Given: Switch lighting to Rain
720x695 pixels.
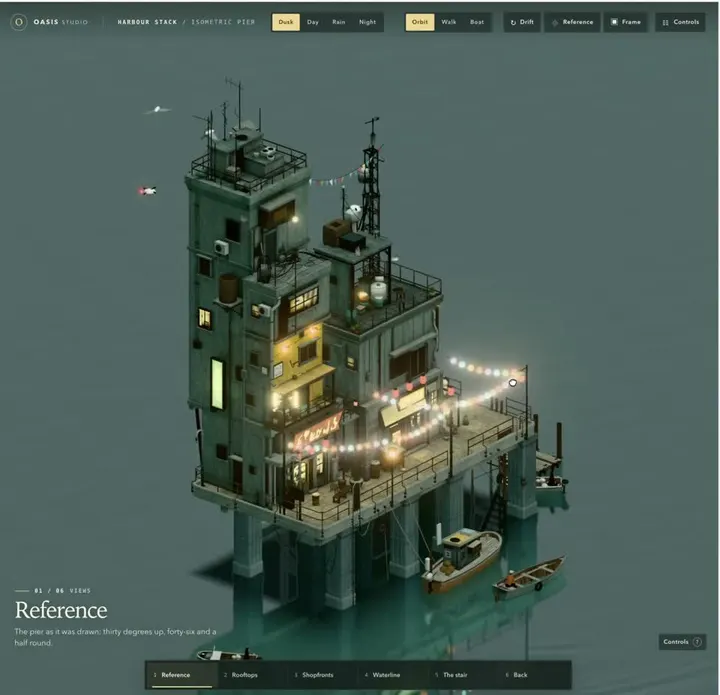Looking at the screenshot, I should pyautogui.click(x=338, y=22).
